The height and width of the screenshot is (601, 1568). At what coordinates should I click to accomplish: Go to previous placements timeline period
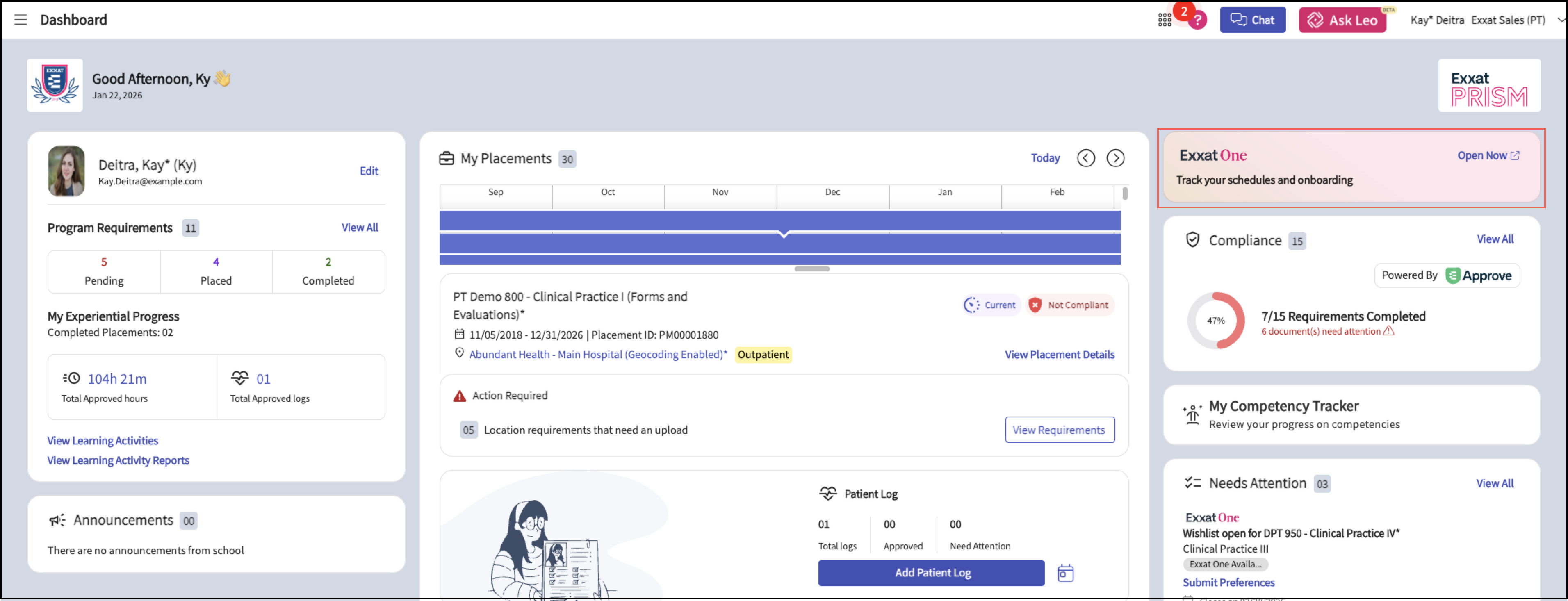tap(1085, 158)
